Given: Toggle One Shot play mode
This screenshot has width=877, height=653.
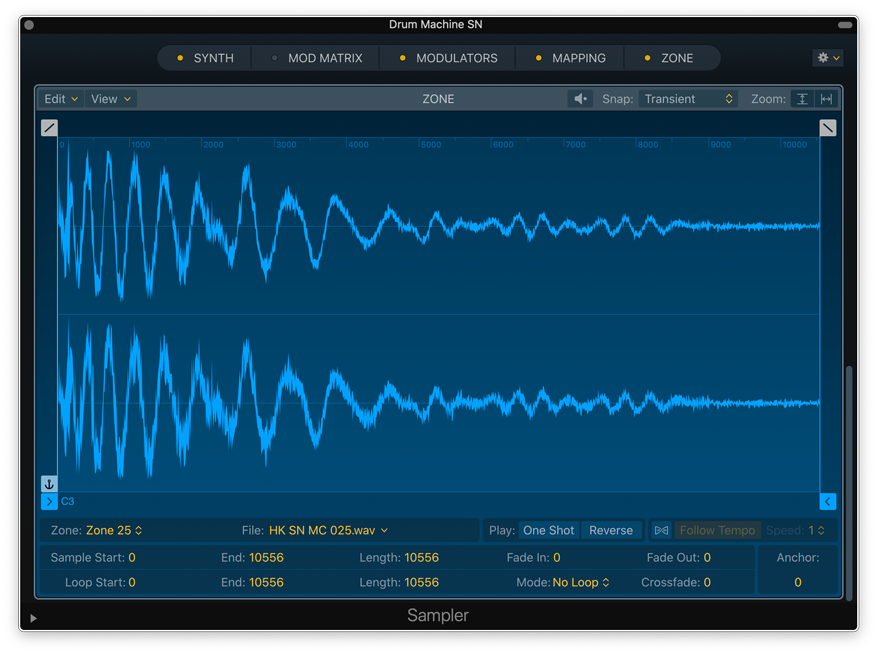Looking at the screenshot, I should (x=548, y=530).
